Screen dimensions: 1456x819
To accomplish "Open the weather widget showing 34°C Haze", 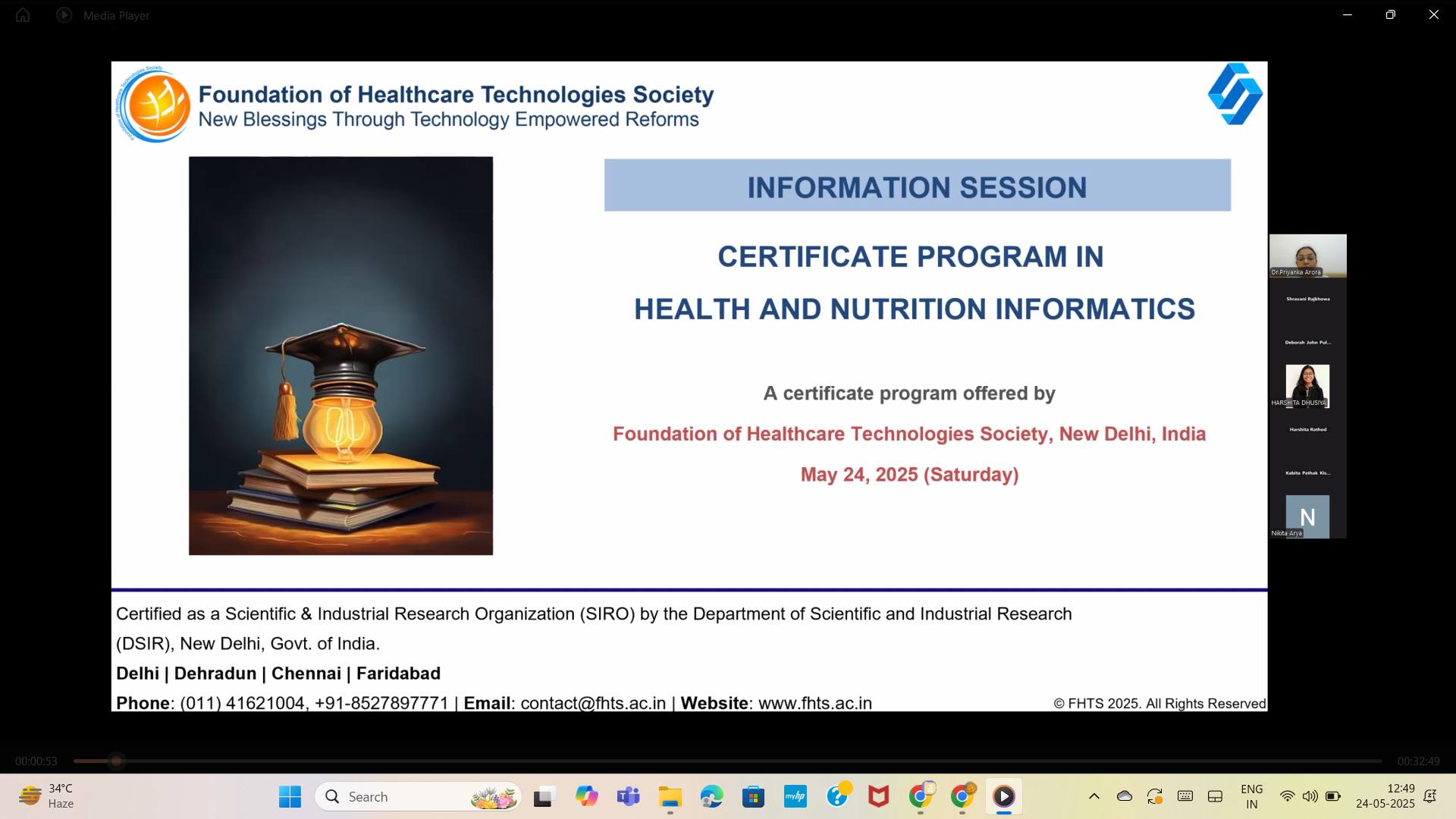I will pos(47,796).
